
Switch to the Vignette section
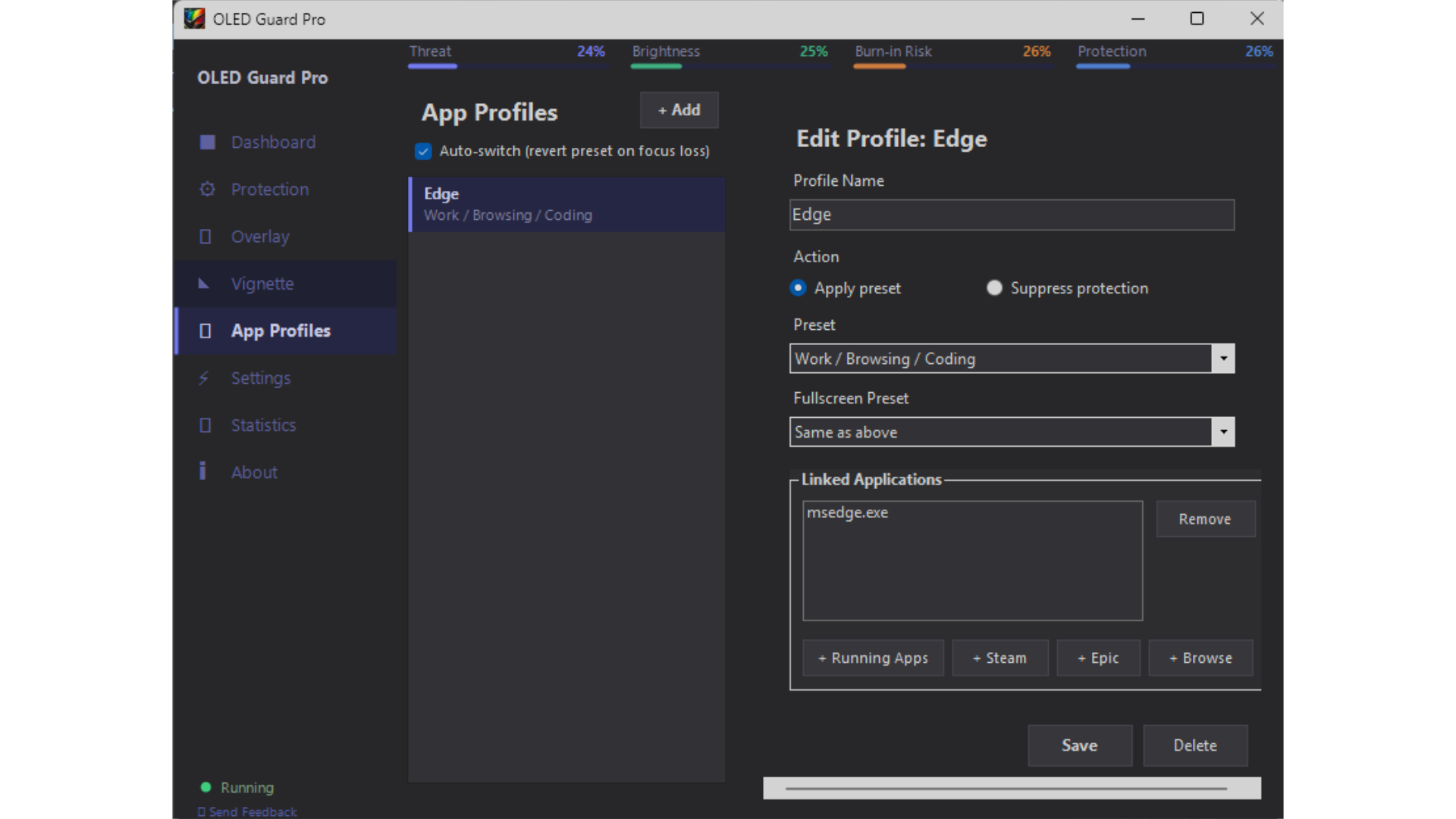(262, 284)
